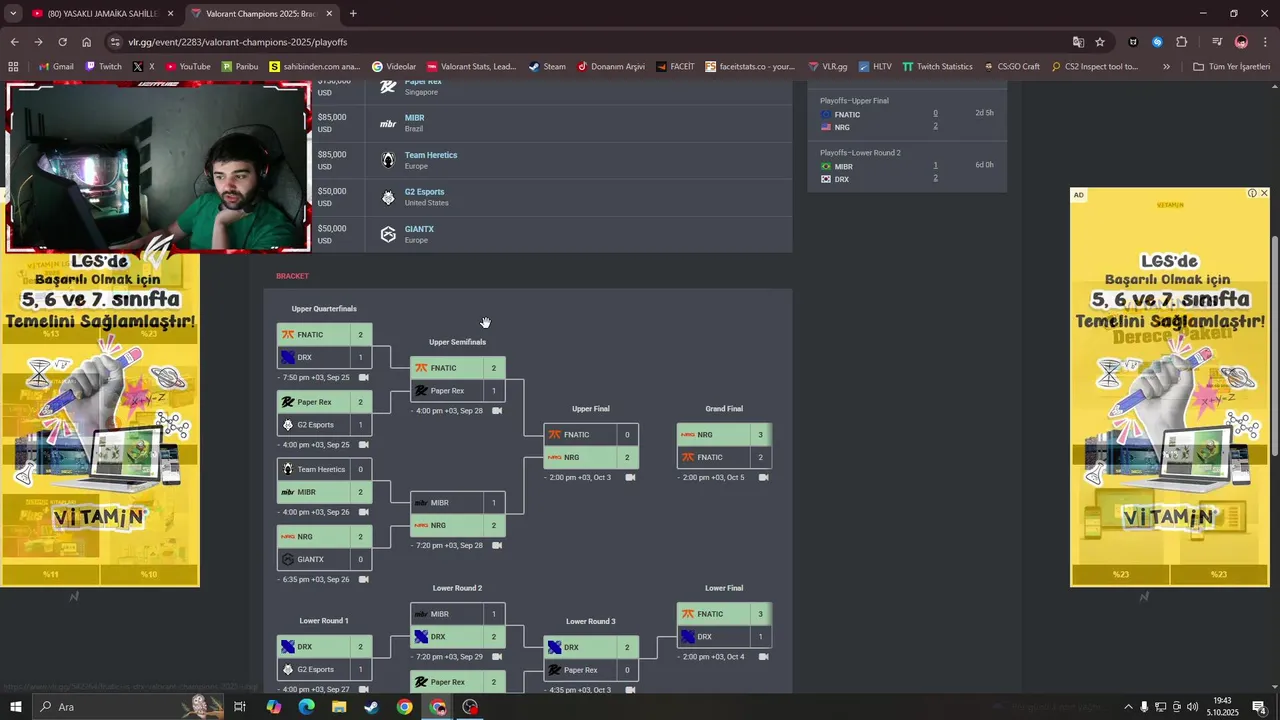Open the Upper Final VOD camera icon
The image size is (1280, 720).
click(x=630, y=478)
